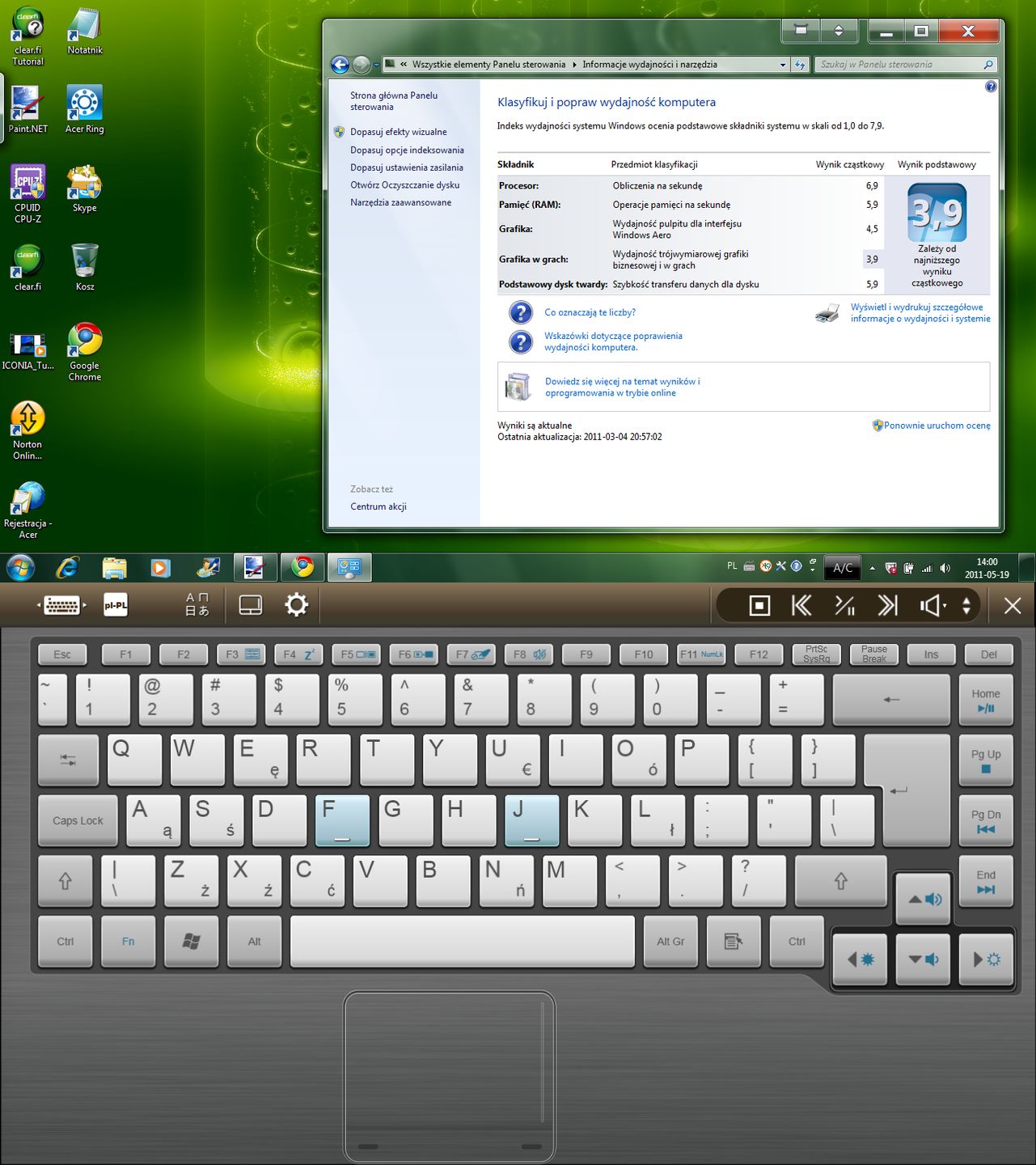This screenshot has height=1165, width=1036.
Task: Click the pl-PL language selector
Action: pyautogui.click(x=116, y=605)
